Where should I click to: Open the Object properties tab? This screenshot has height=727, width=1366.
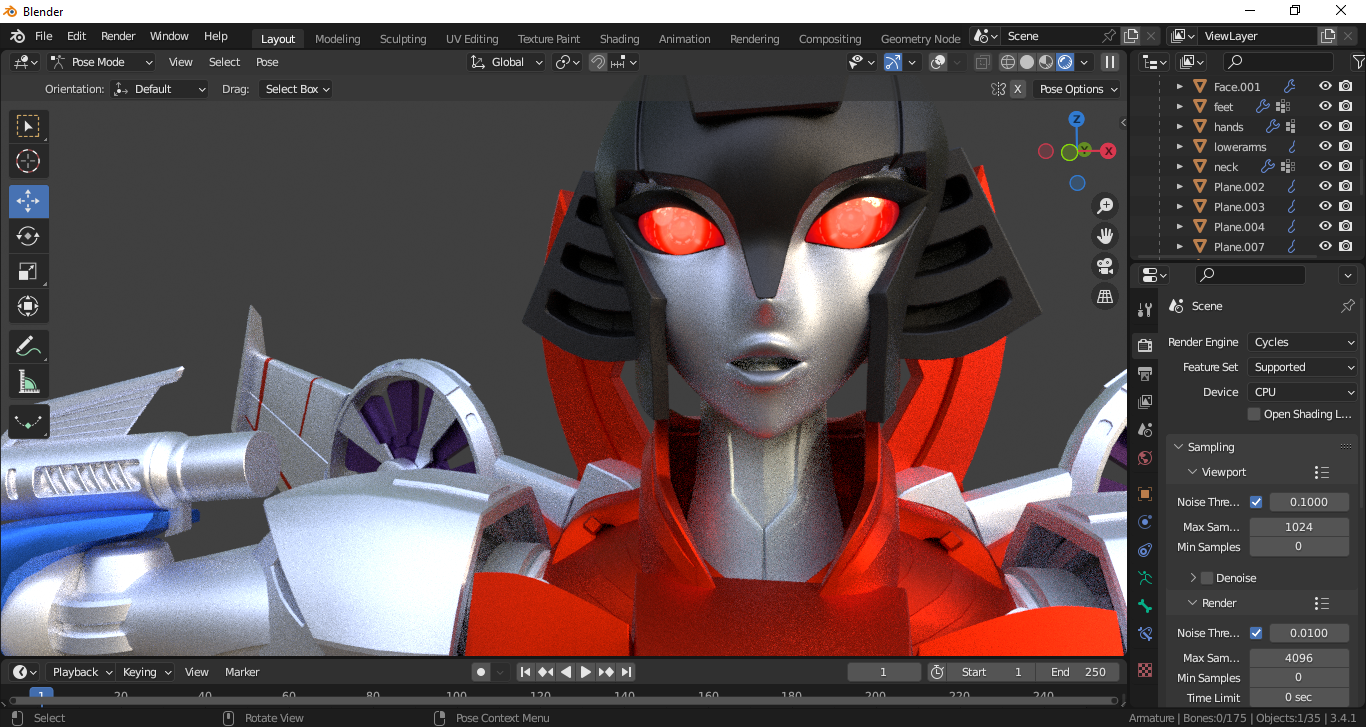(x=1145, y=494)
